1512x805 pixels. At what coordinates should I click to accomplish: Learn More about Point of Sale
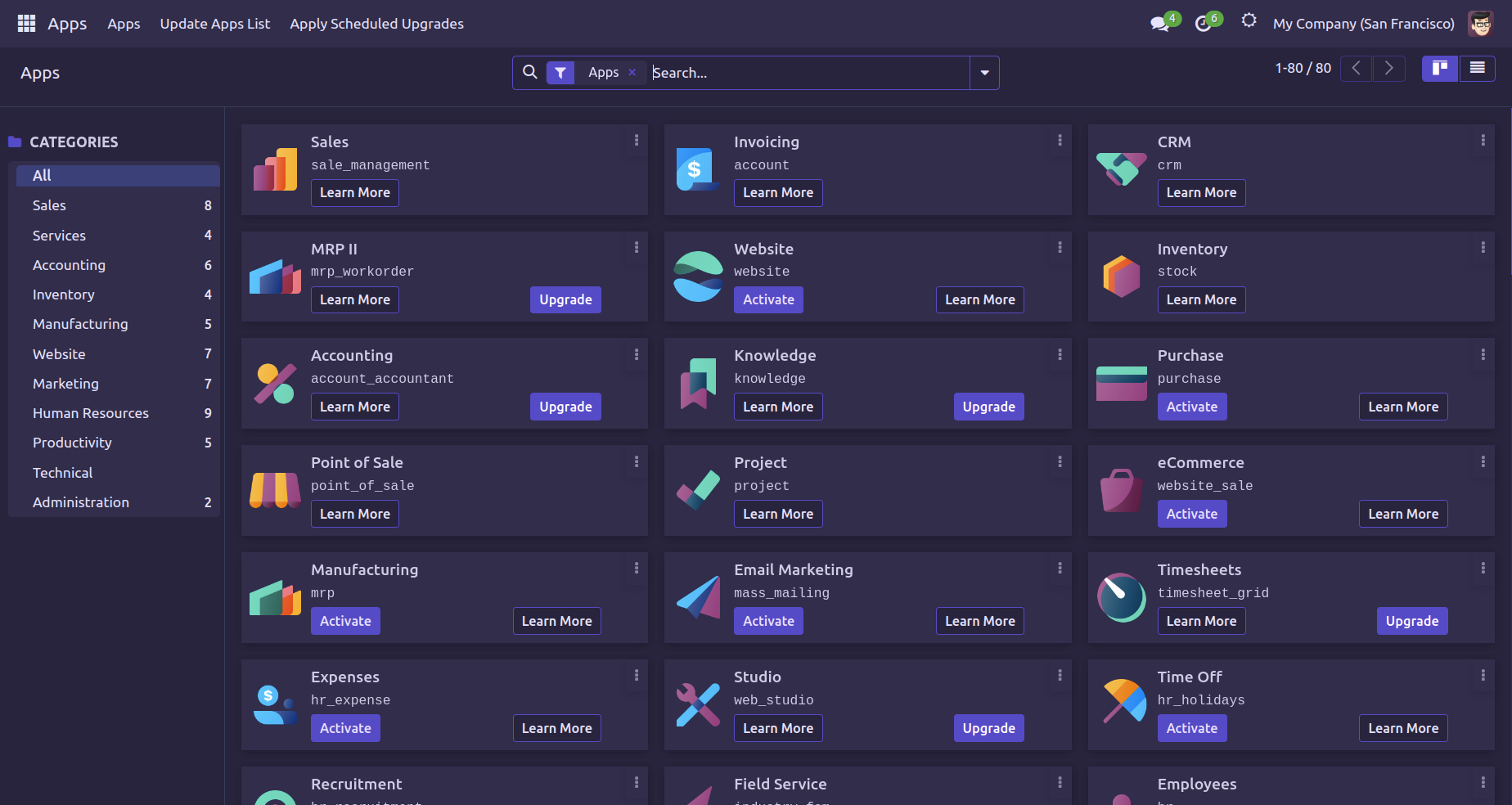[x=355, y=514]
